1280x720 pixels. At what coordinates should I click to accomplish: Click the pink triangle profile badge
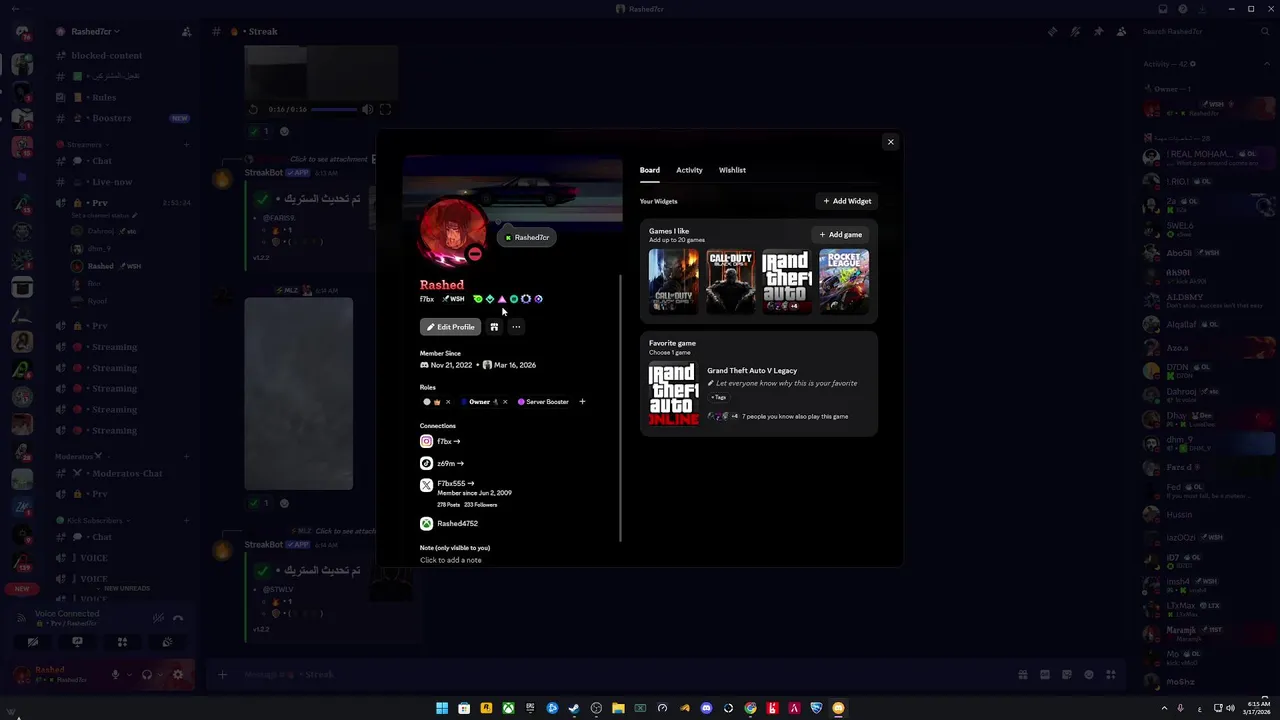pyautogui.click(x=502, y=299)
